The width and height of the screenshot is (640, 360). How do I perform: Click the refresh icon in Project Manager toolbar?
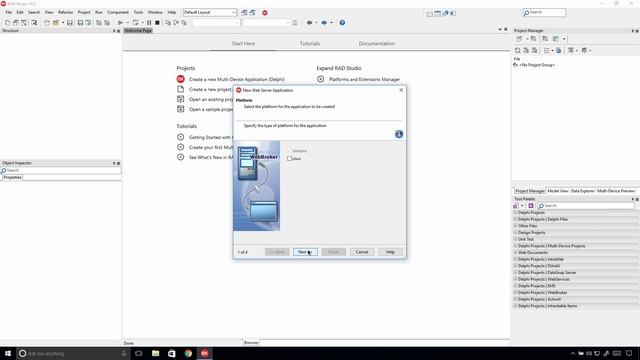click(x=518, y=50)
